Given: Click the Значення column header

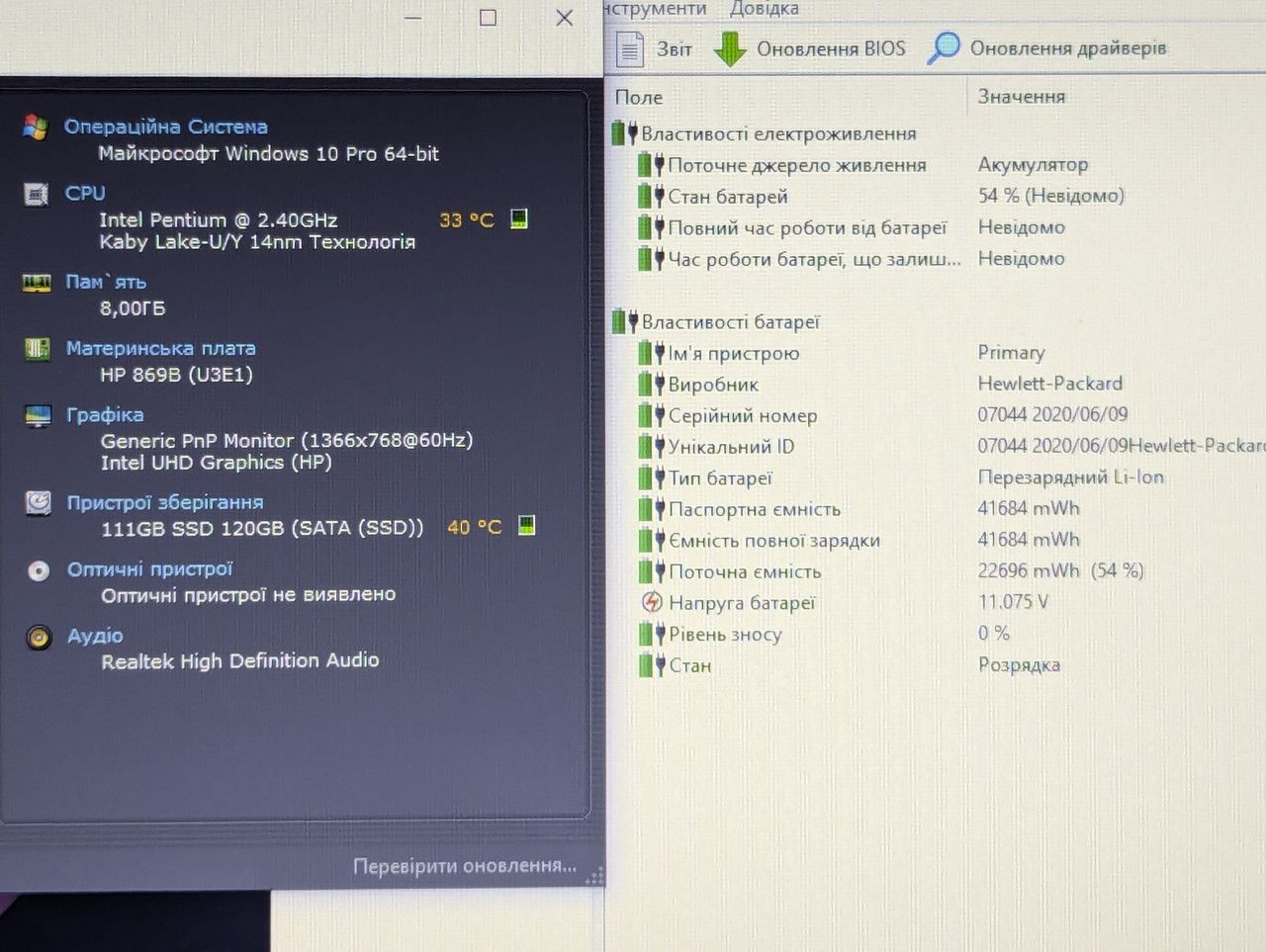Looking at the screenshot, I should click(x=1022, y=96).
